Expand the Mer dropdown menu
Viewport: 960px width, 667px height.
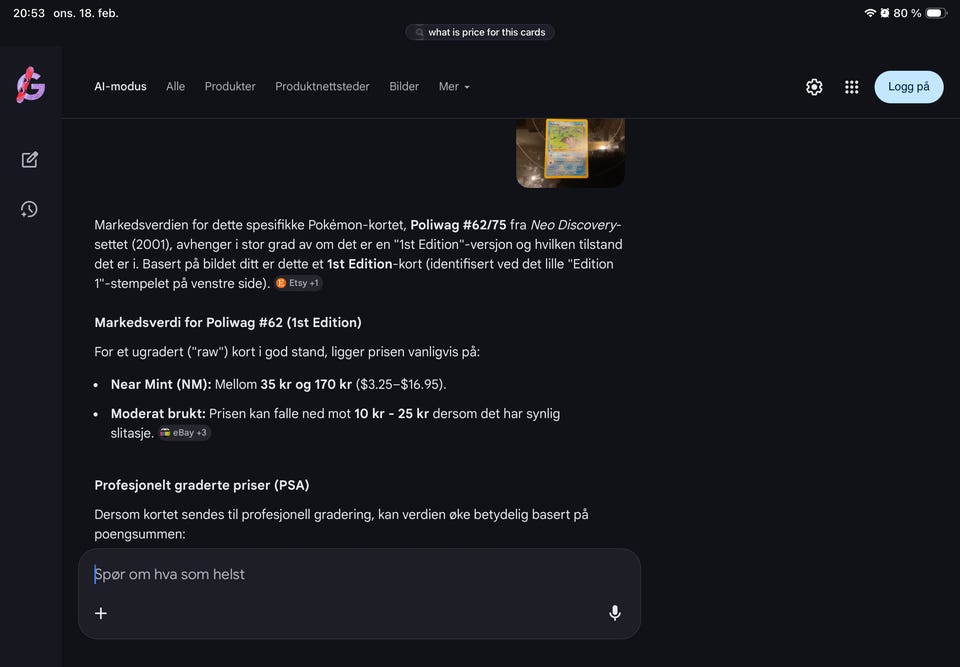point(453,87)
